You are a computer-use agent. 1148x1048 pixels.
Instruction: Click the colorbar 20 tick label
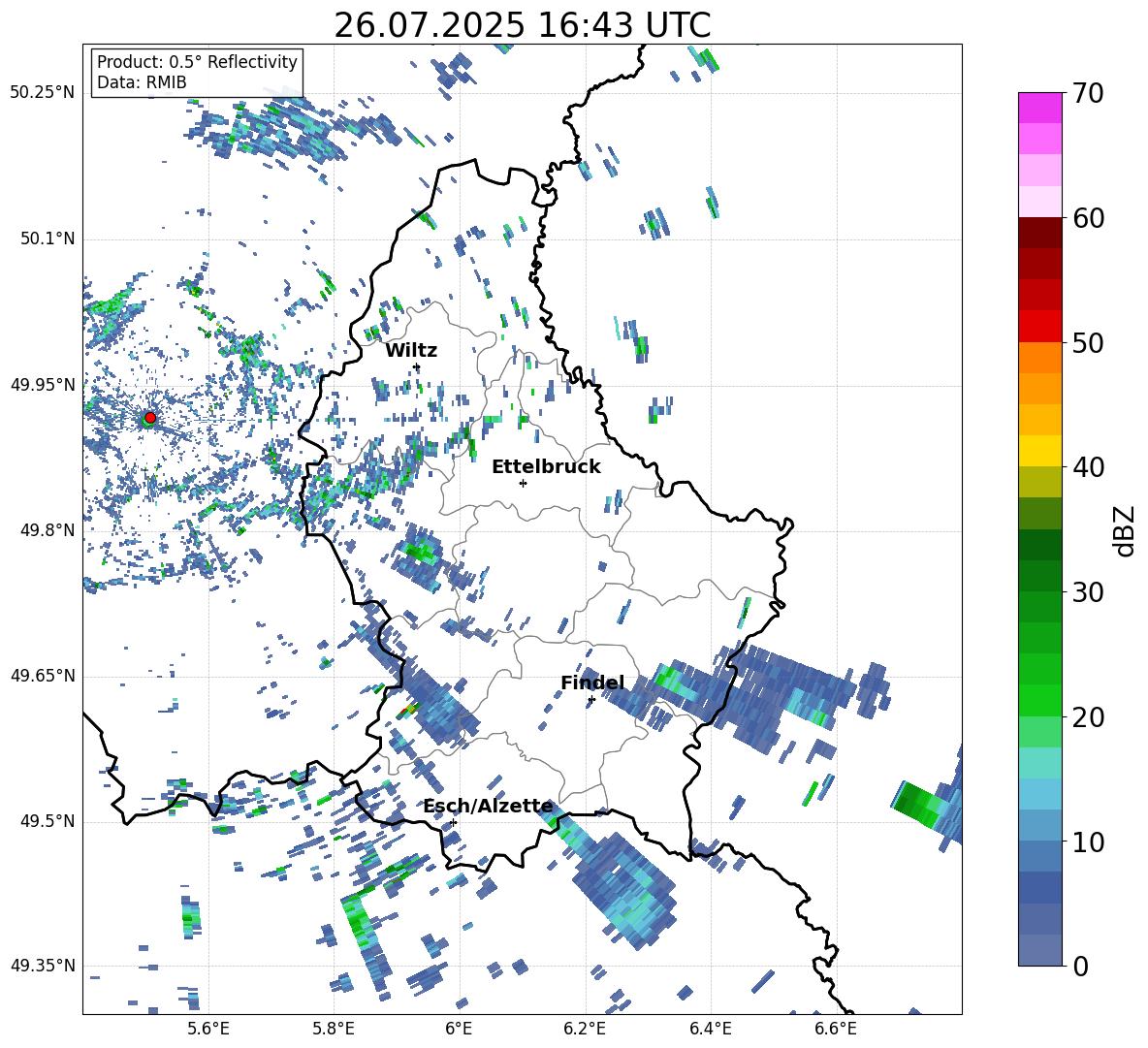click(1088, 716)
